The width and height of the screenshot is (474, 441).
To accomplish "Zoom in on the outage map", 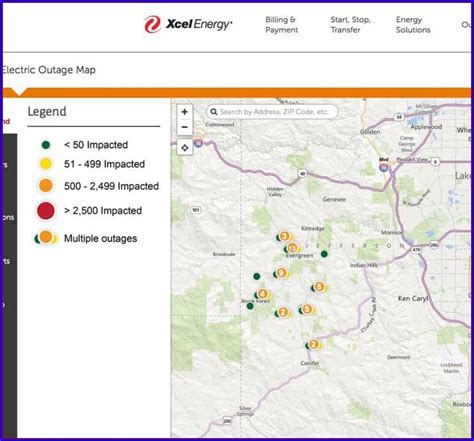I will click(185, 112).
